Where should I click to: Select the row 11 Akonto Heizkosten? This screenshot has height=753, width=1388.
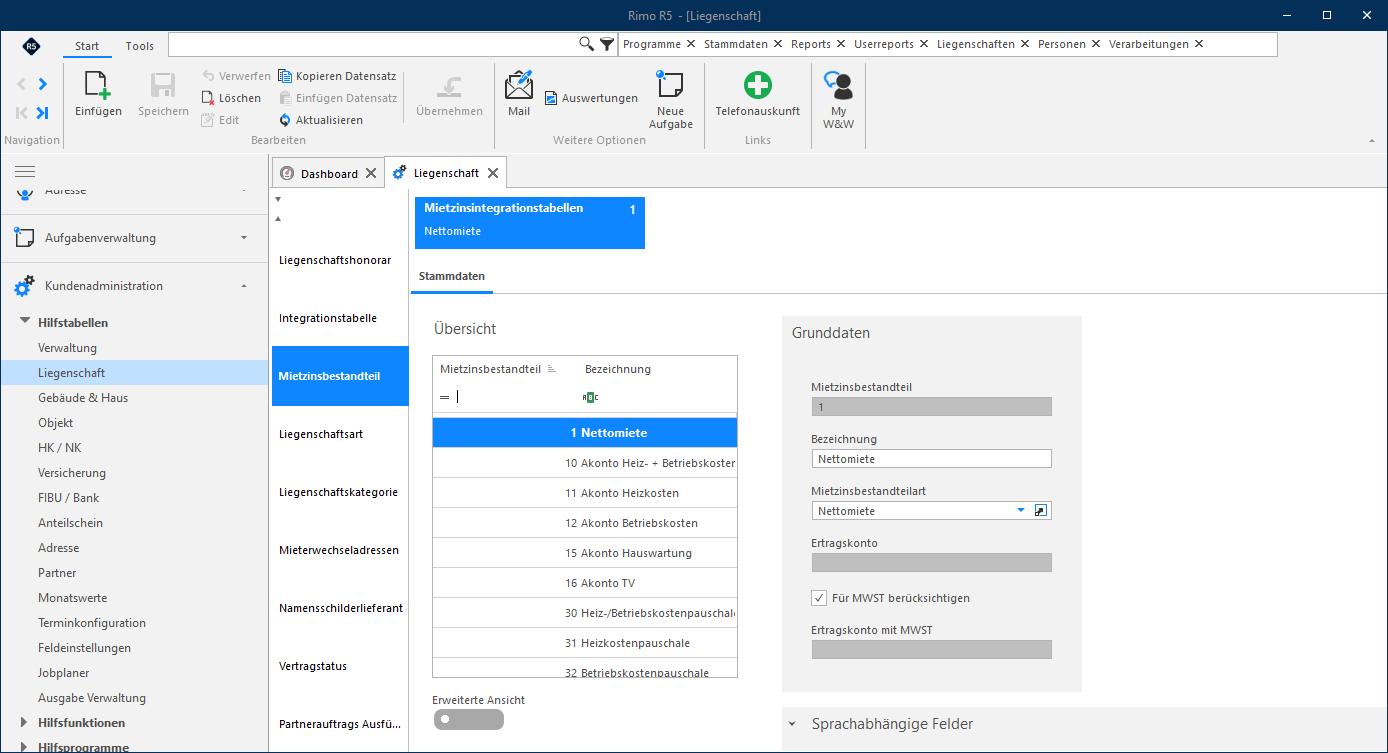[x=585, y=493]
